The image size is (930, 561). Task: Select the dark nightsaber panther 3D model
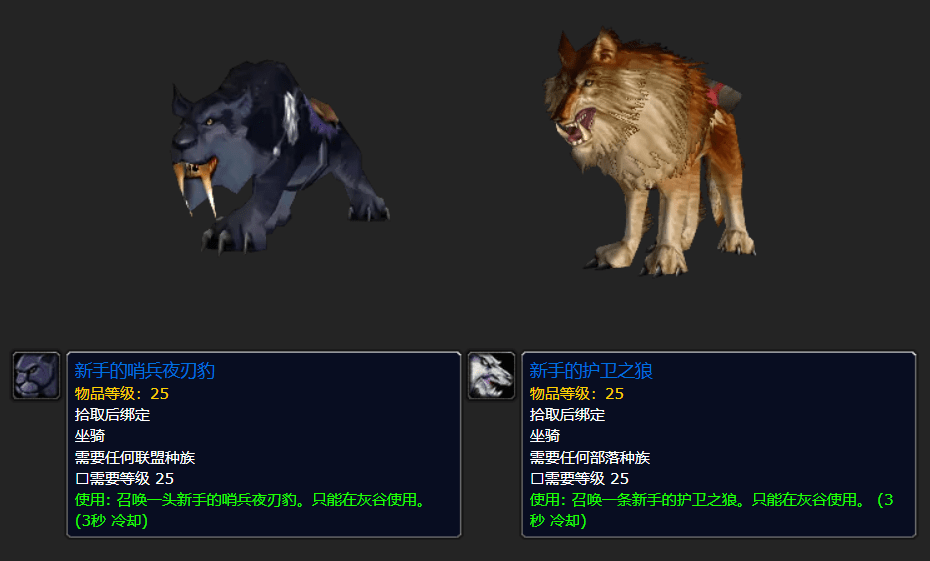click(279, 157)
